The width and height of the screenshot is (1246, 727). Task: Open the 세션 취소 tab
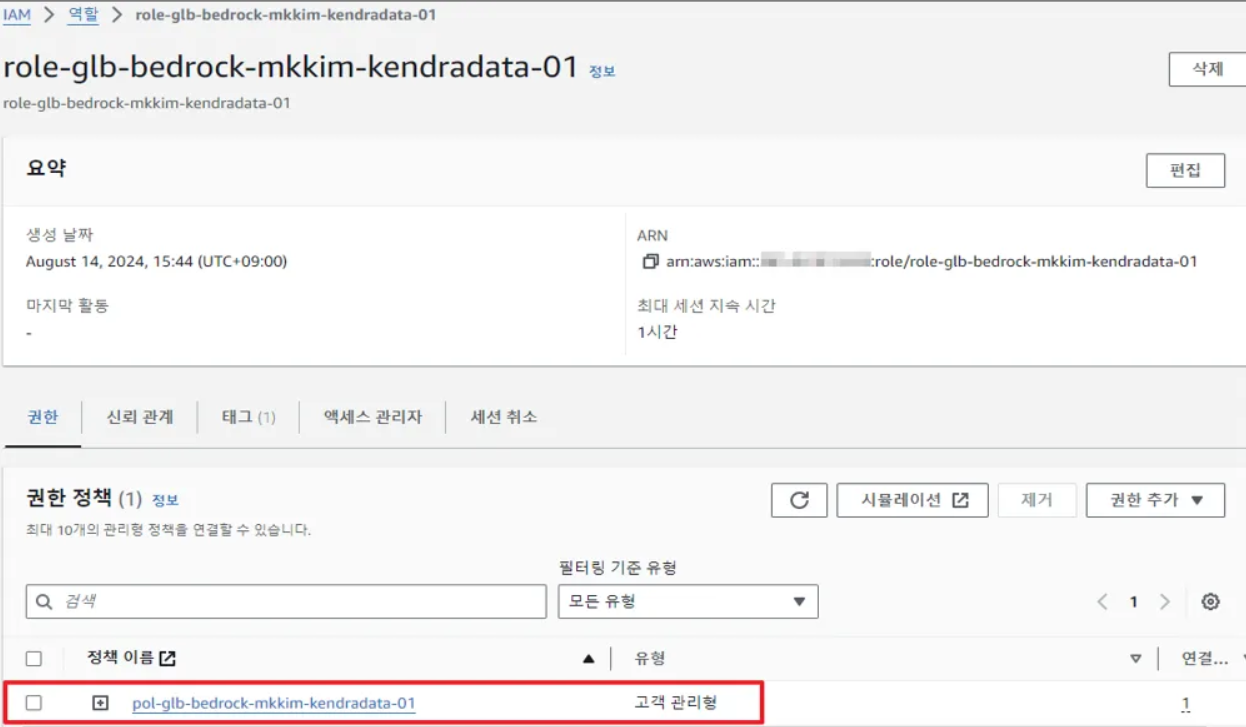[503, 417]
